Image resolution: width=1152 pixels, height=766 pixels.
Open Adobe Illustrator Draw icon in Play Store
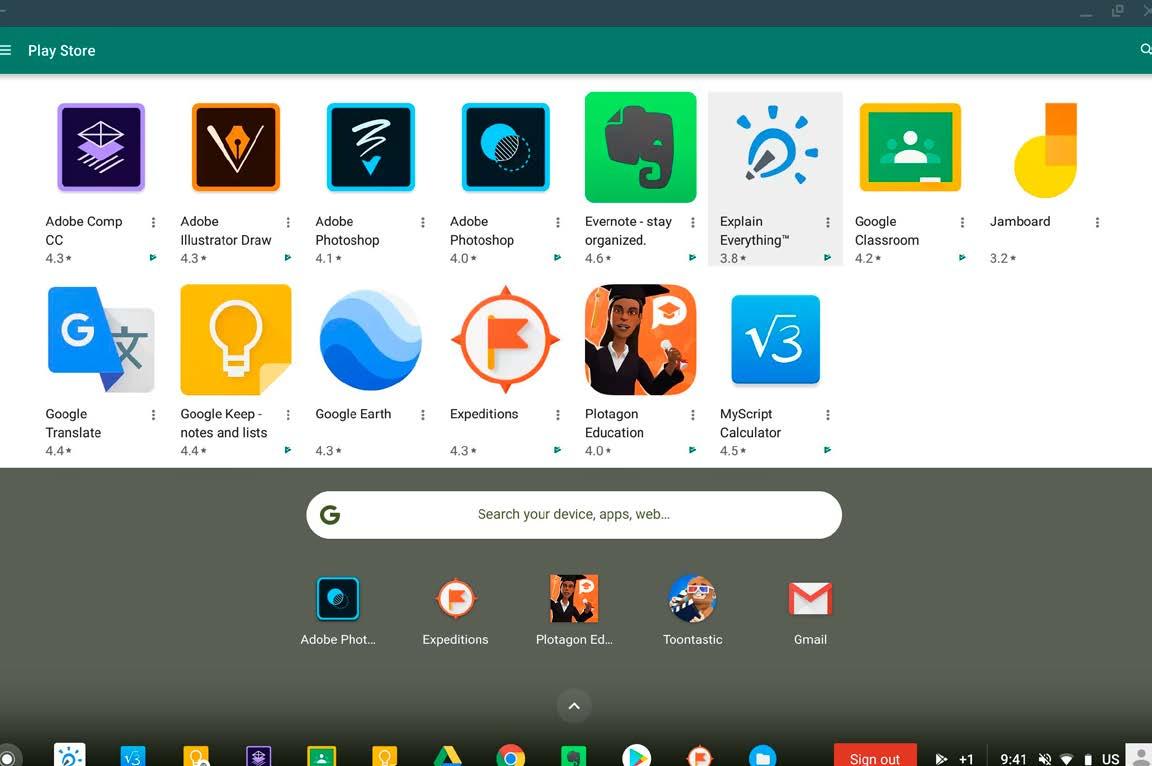tap(236, 147)
